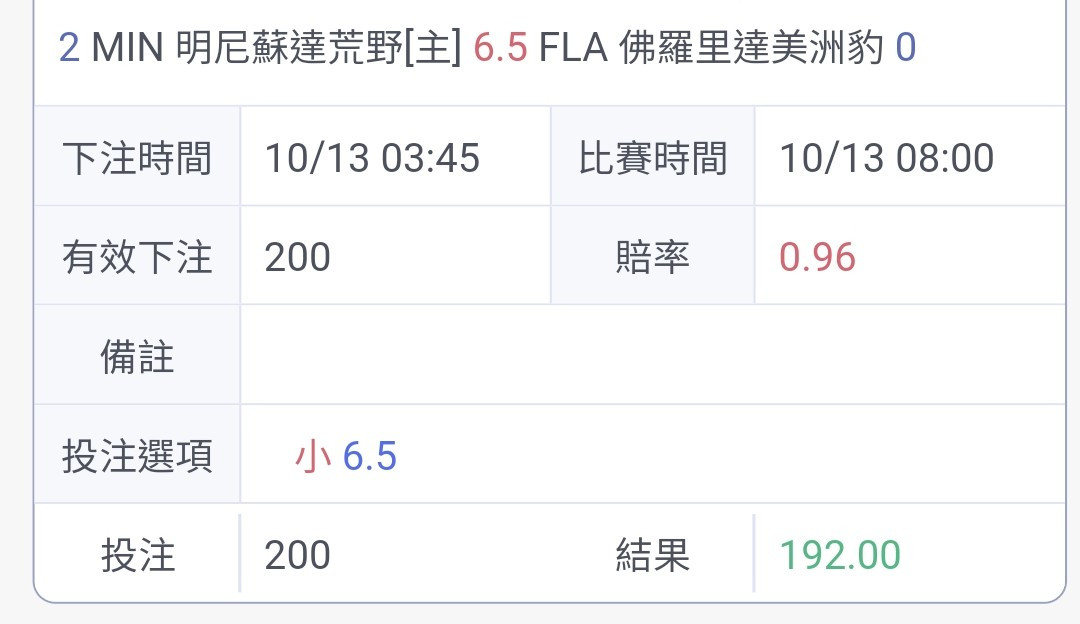This screenshot has width=1080, height=624.
Task: Click the 賠率 label cell
Action: pos(652,256)
